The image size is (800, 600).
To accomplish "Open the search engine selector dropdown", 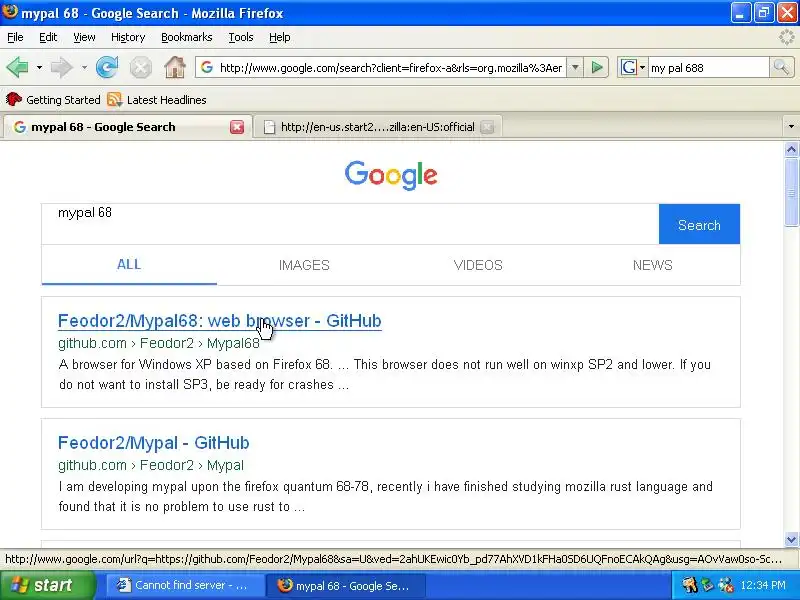I will coord(633,67).
